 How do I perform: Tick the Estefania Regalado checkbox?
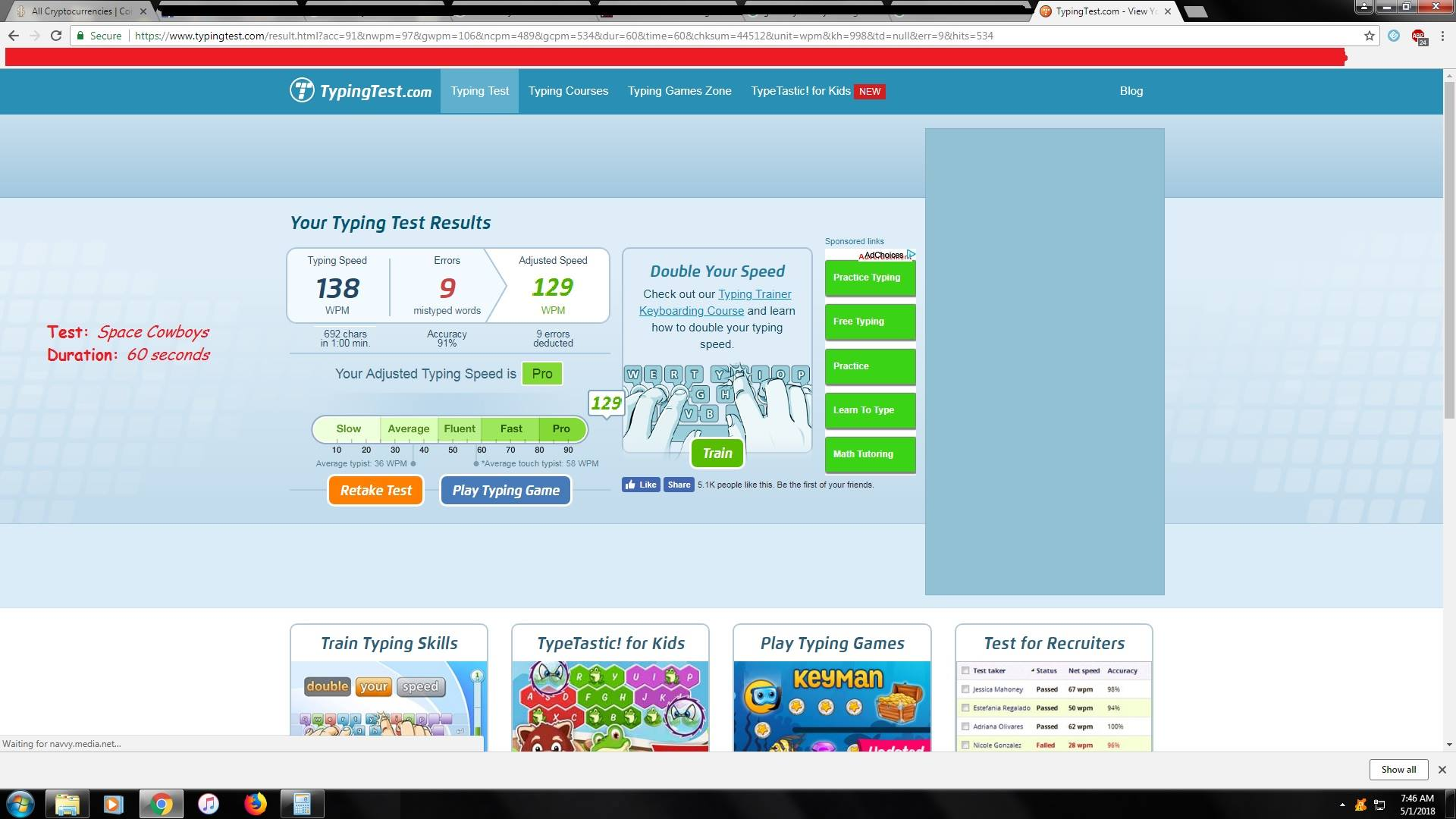(965, 708)
